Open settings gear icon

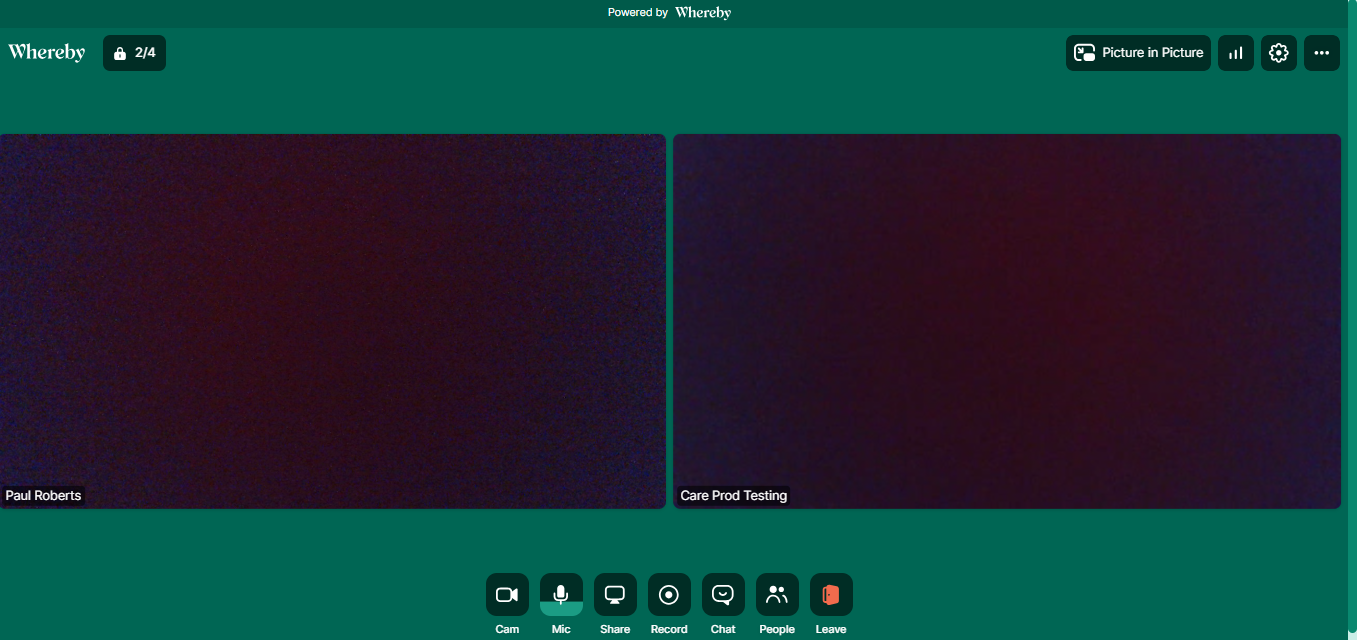pyautogui.click(x=1279, y=53)
